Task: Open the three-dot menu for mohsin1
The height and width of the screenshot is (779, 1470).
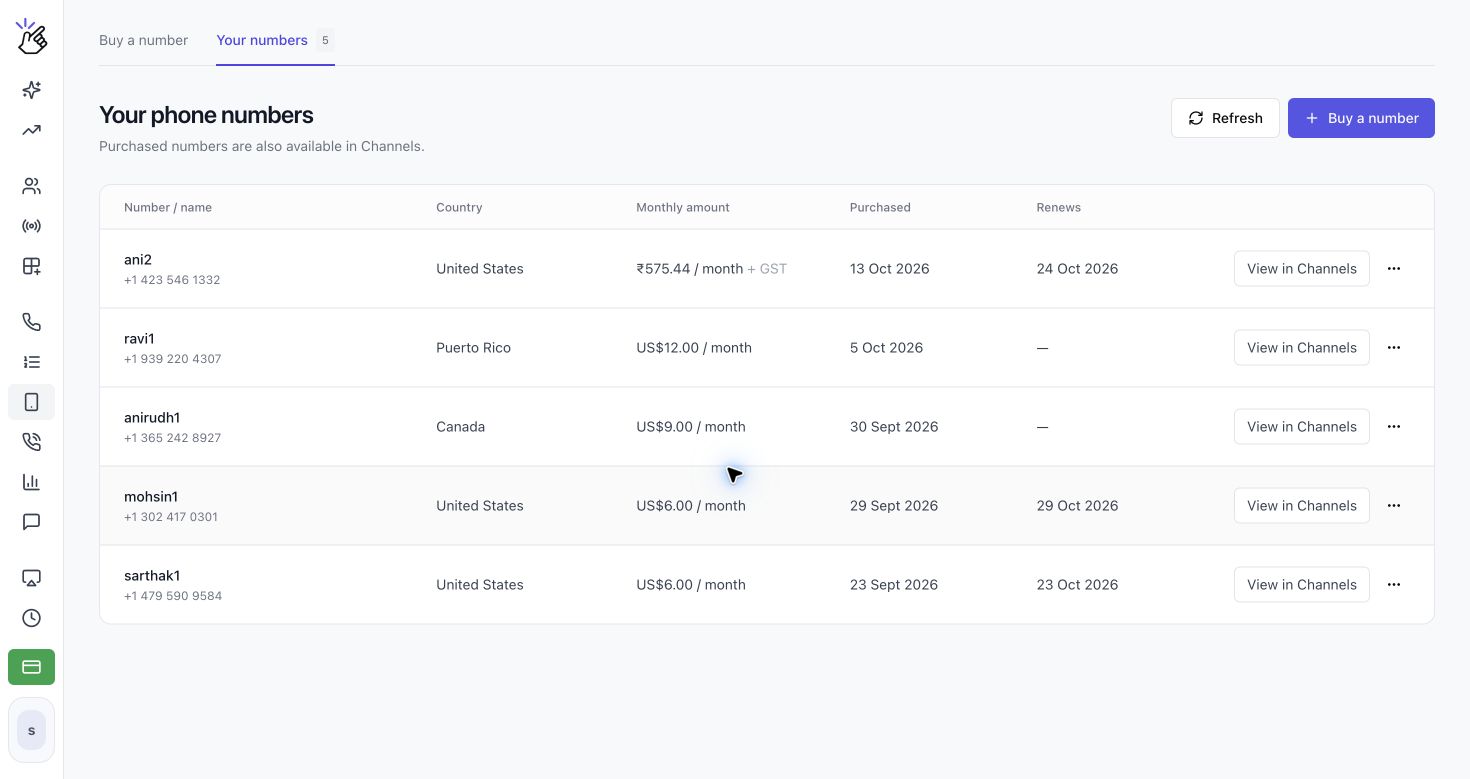Action: point(1394,505)
